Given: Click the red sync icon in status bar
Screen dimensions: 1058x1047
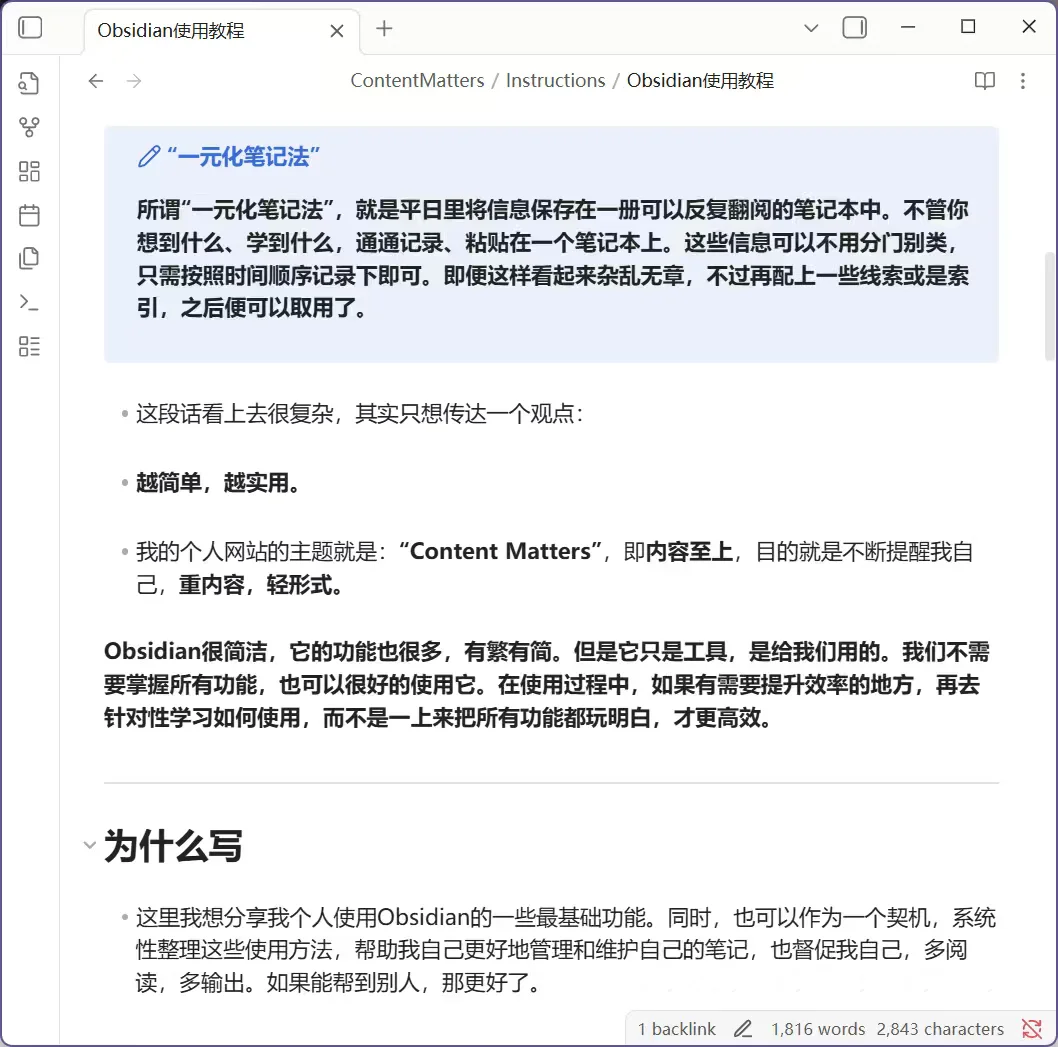Looking at the screenshot, I should click(x=1031, y=1028).
